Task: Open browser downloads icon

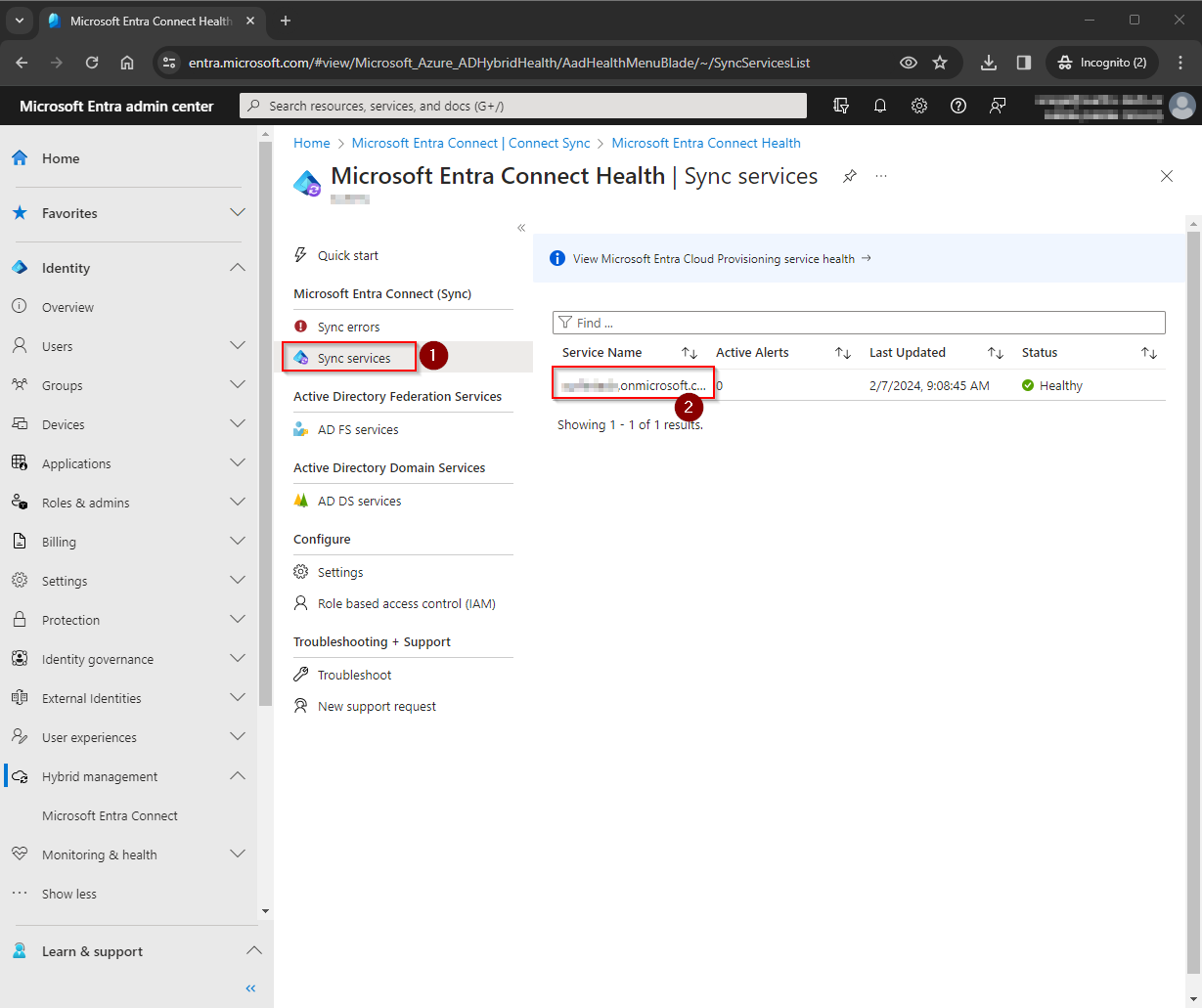Action: click(989, 63)
